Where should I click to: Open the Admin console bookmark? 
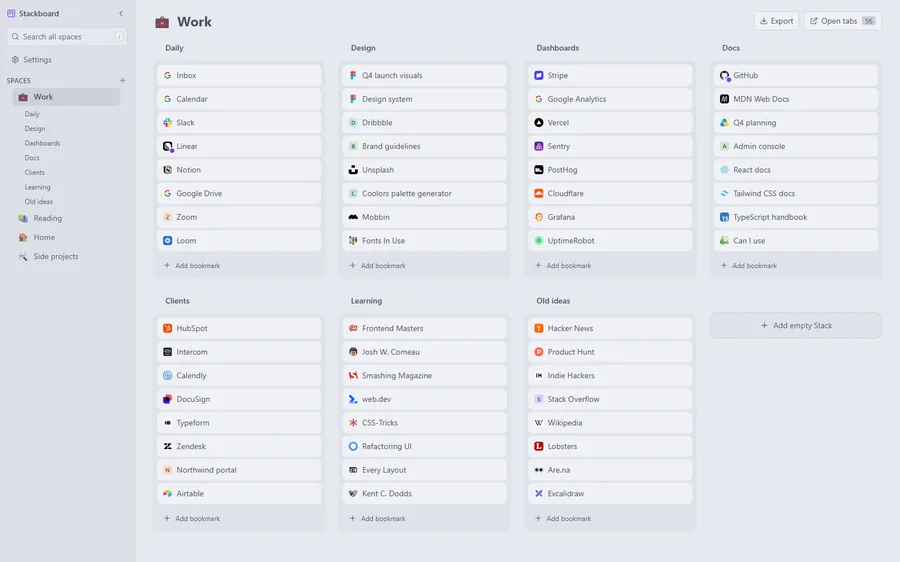pyautogui.click(x=796, y=146)
